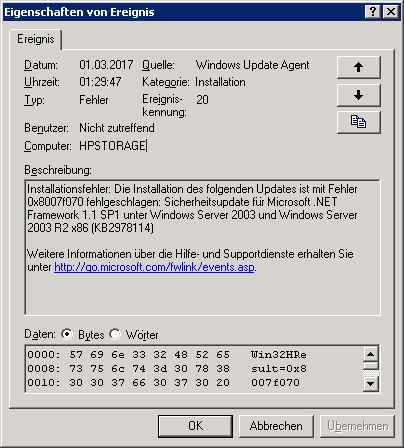Screen dimensions: 404x448
Task: Click the decoded text 007f070
Action: pos(275,382)
